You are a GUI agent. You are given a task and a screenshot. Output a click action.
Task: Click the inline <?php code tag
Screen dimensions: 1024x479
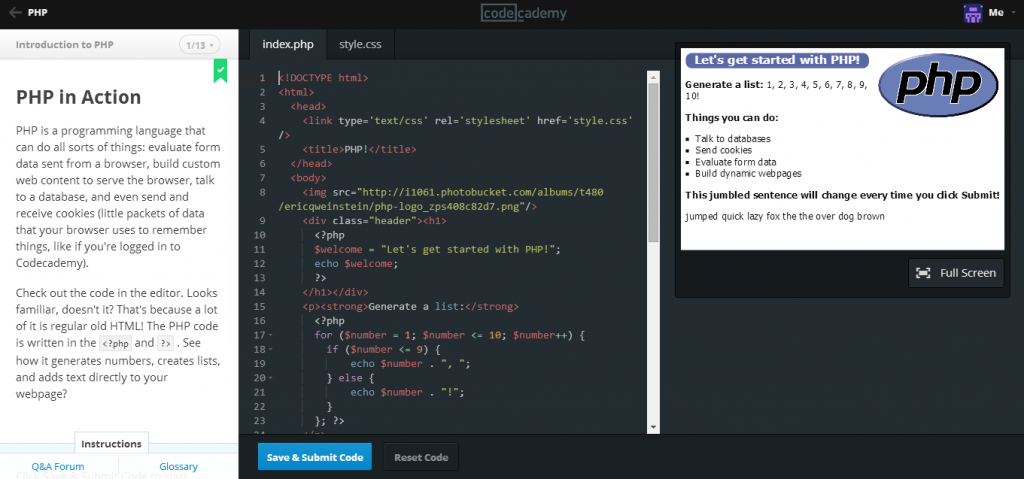(115, 343)
